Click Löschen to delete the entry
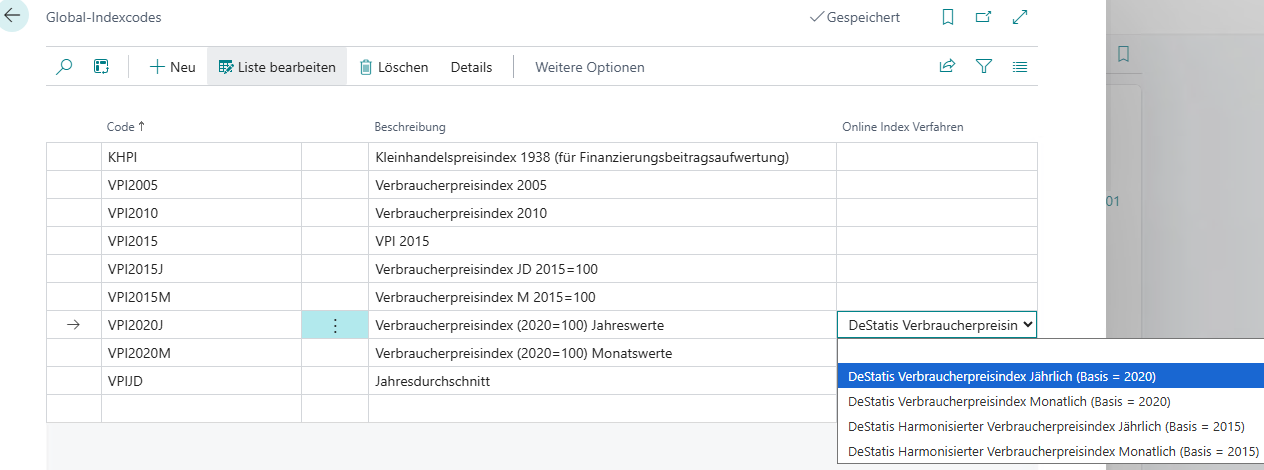 (x=393, y=67)
